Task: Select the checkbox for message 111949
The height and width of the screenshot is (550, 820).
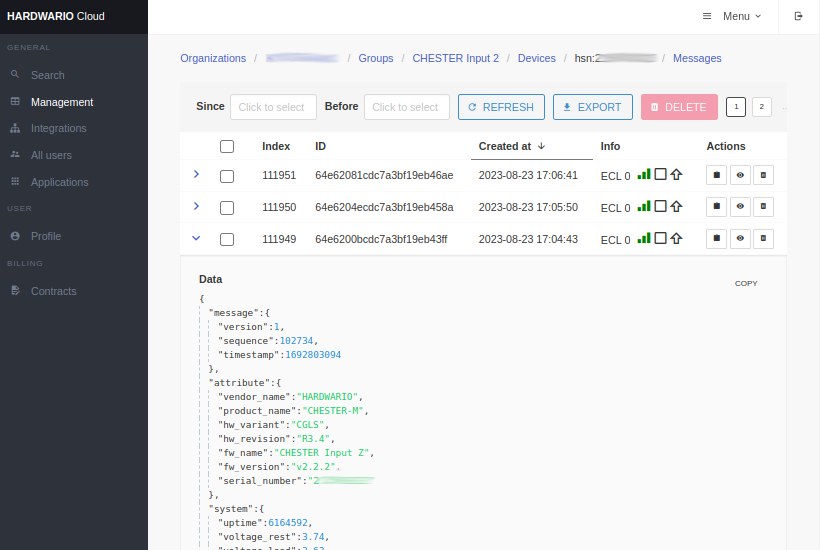Action: (x=227, y=240)
